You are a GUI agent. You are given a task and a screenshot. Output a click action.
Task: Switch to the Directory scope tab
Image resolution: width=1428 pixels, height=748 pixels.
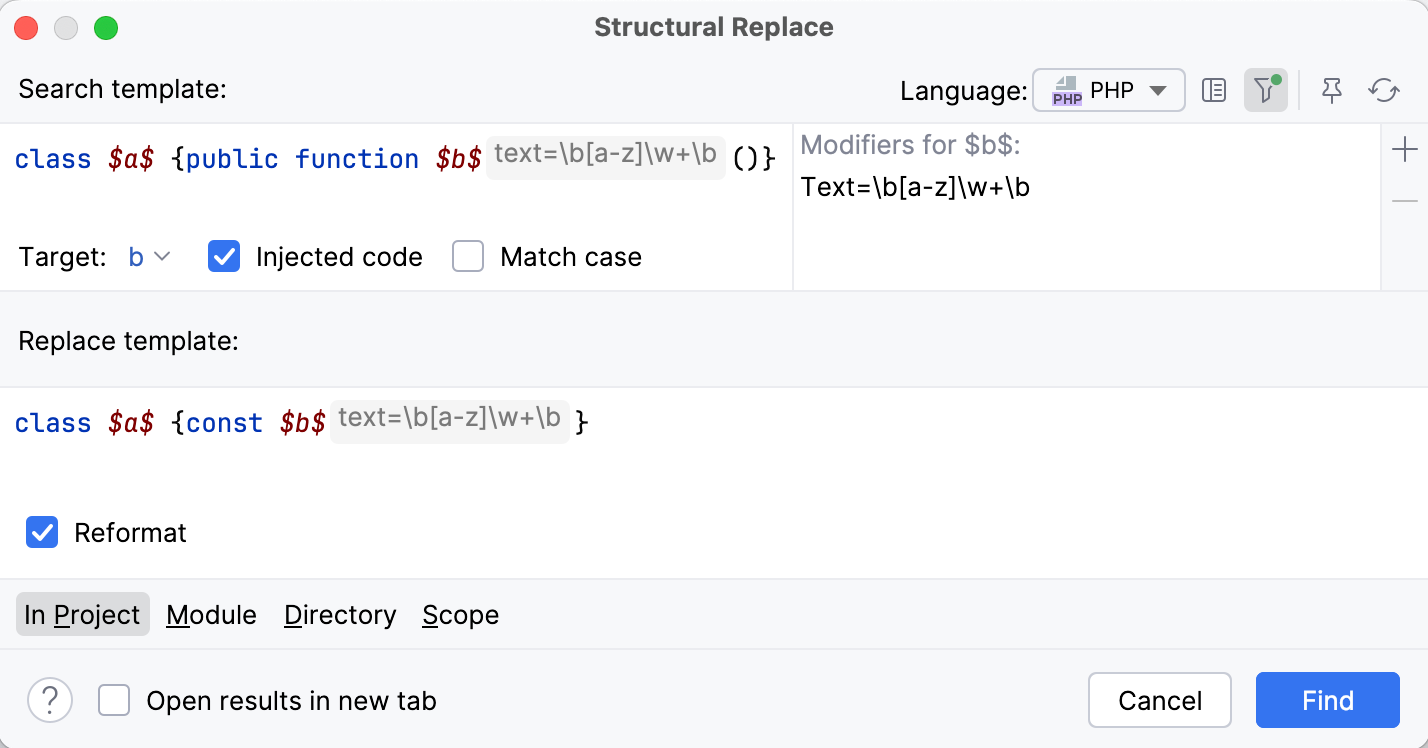pos(340,615)
